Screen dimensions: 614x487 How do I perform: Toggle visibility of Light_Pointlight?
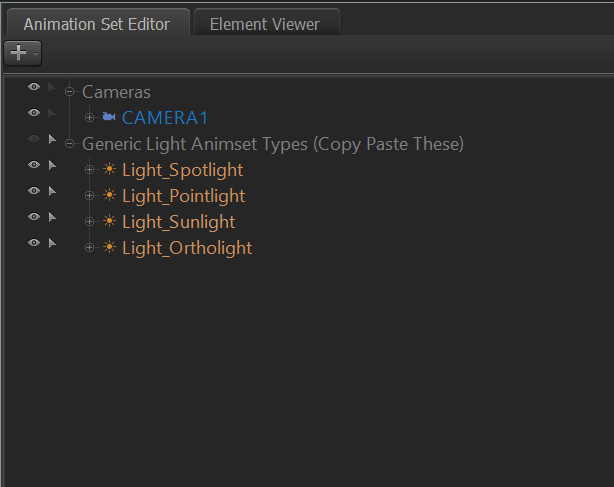[34, 191]
